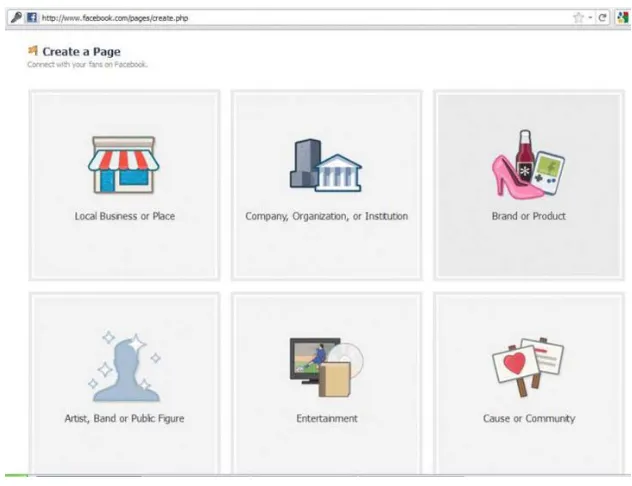The height and width of the screenshot is (486, 632).
Task: Choose the Brand or Product label
Action: coord(528,216)
